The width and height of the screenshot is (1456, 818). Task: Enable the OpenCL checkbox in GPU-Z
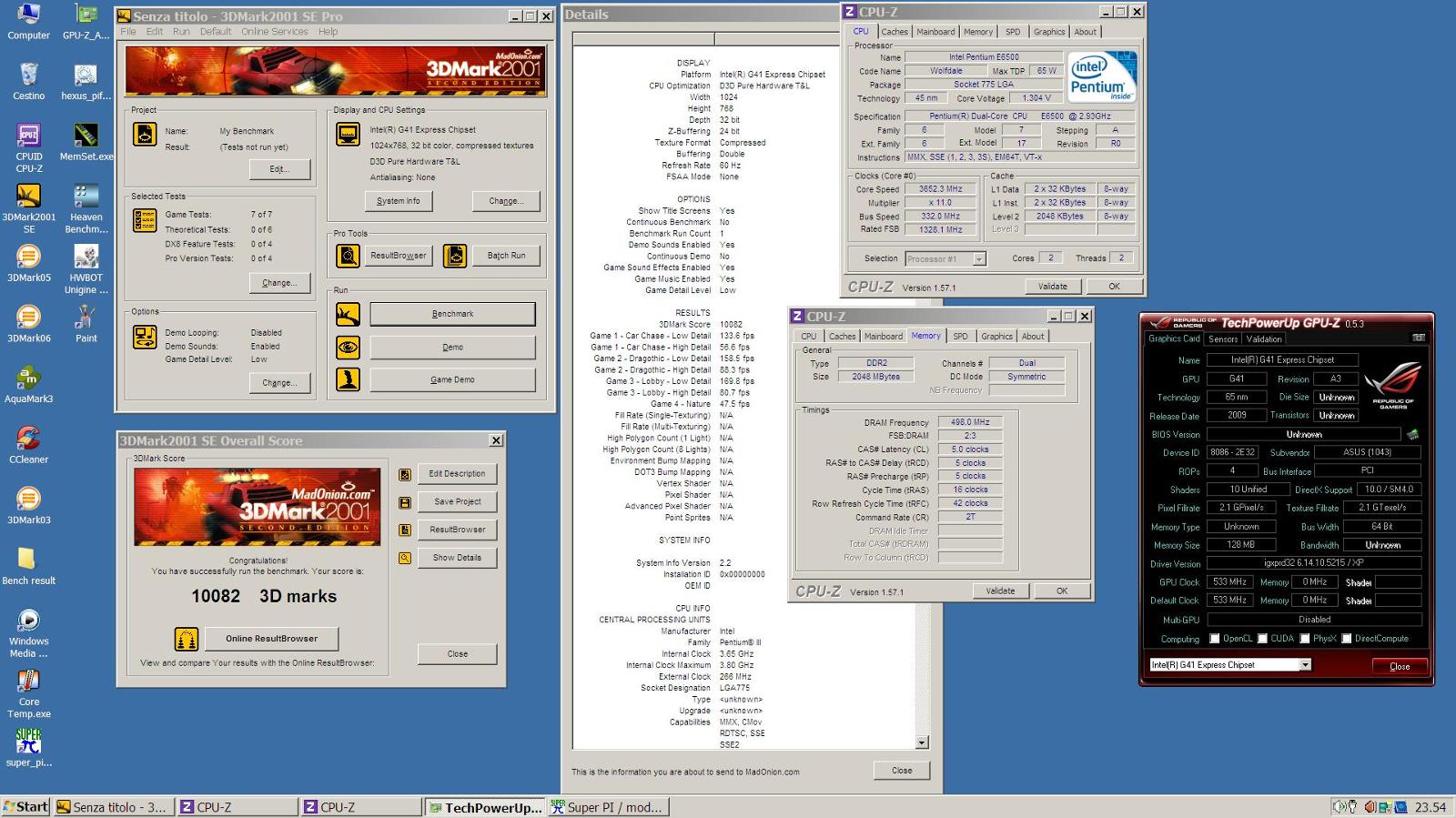tap(1214, 639)
